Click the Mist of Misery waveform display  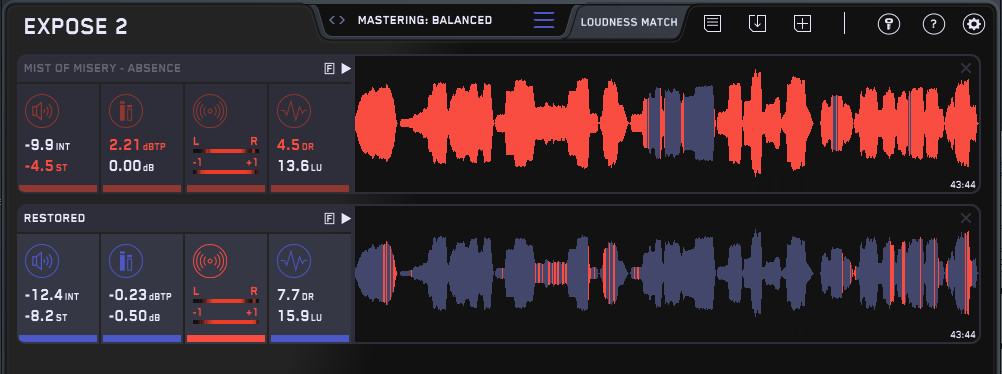pyautogui.click(x=667, y=124)
